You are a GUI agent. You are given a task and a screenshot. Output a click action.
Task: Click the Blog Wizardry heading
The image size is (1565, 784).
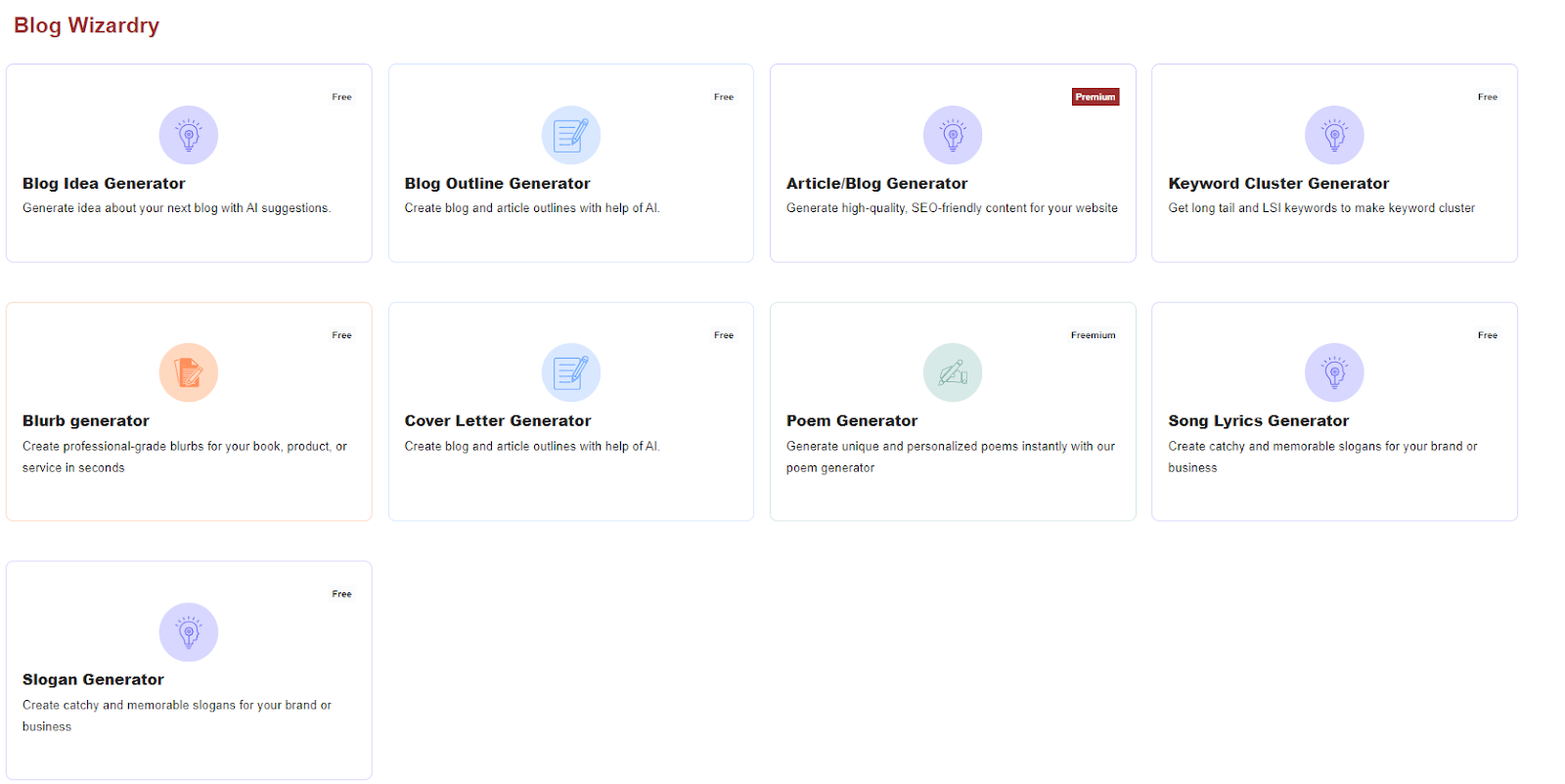point(86,25)
